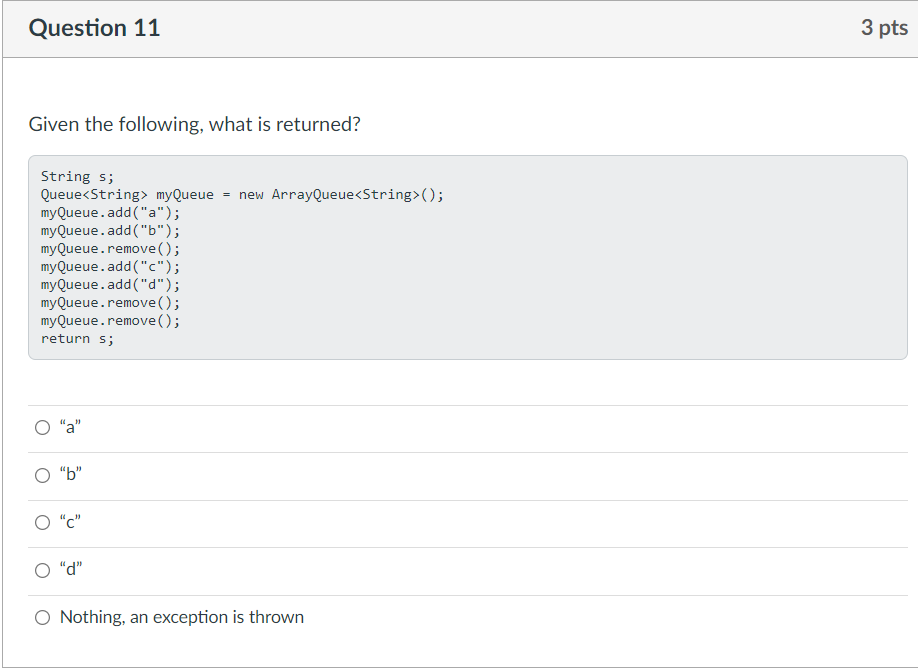Choose the "b" answer radio button
The height and width of the screenshot is (668, 918).
[42, 475]
